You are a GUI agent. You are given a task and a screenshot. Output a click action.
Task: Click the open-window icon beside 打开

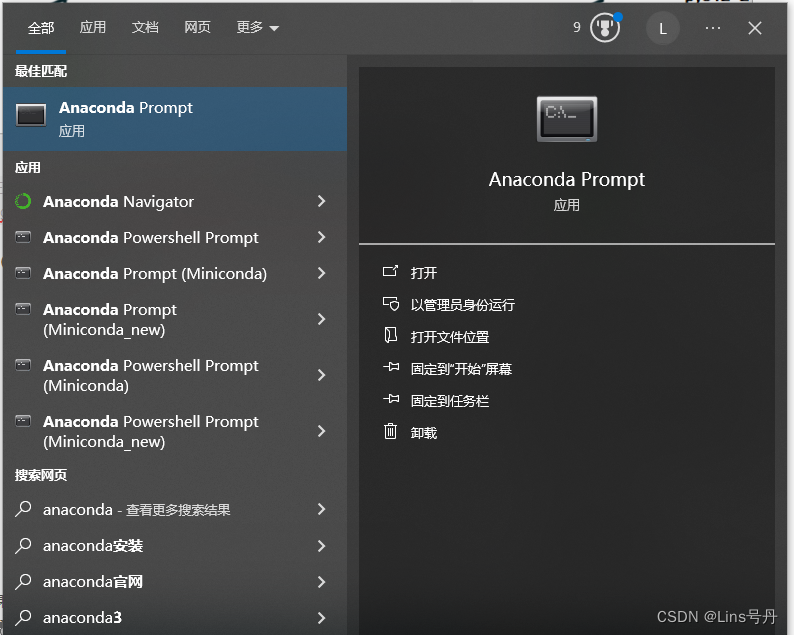(x=390, y=271)
